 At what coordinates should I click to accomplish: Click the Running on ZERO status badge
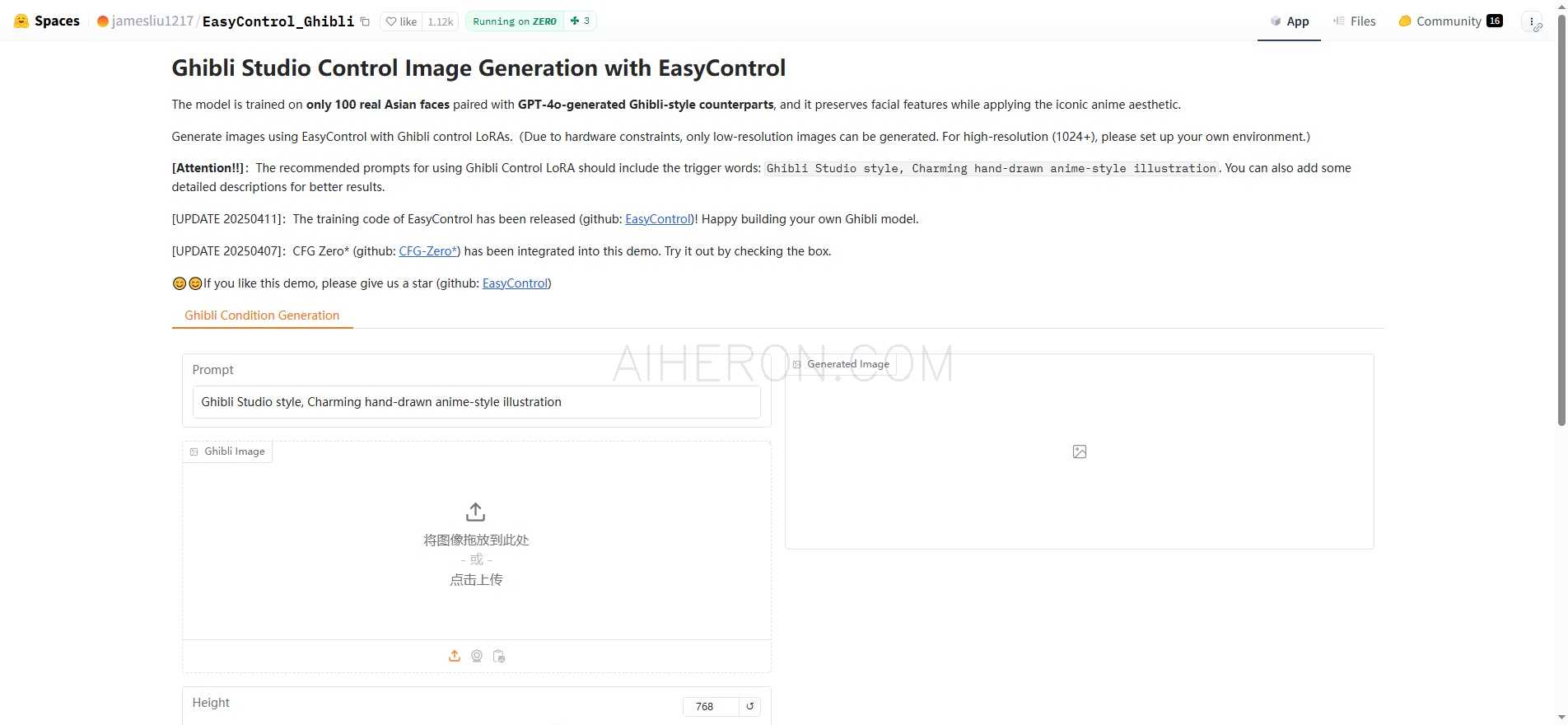pos(515,21)
